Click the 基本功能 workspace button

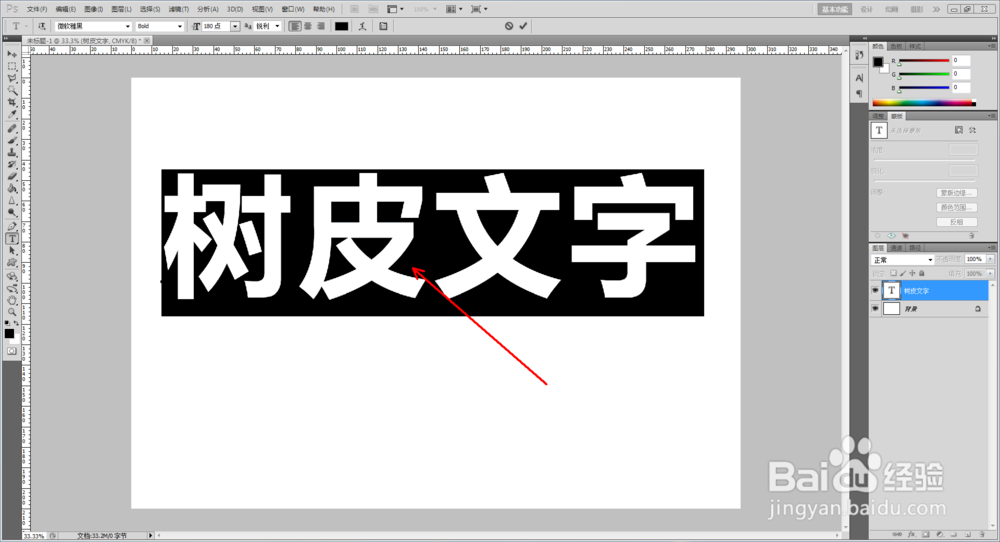coord(834,9)
